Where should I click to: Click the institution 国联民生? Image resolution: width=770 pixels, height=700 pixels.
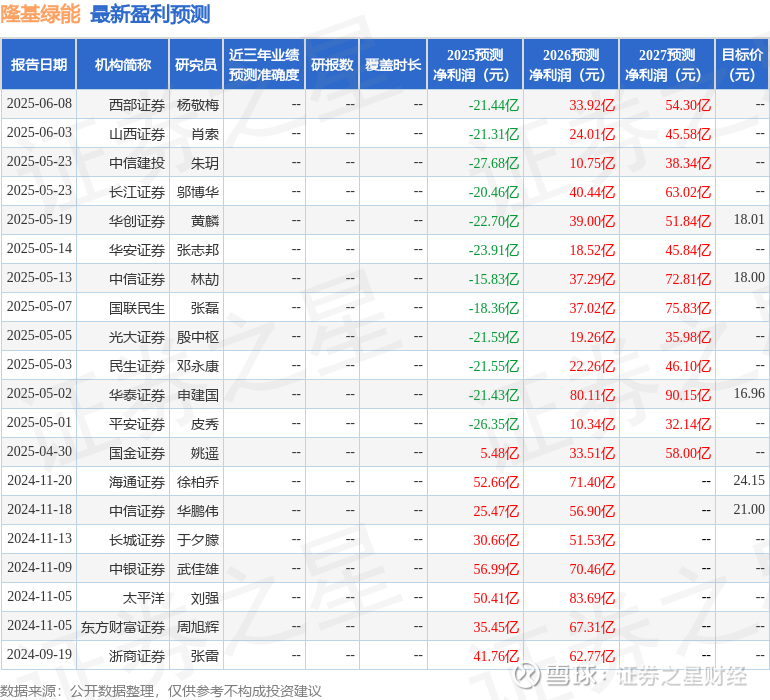[137, 308]
